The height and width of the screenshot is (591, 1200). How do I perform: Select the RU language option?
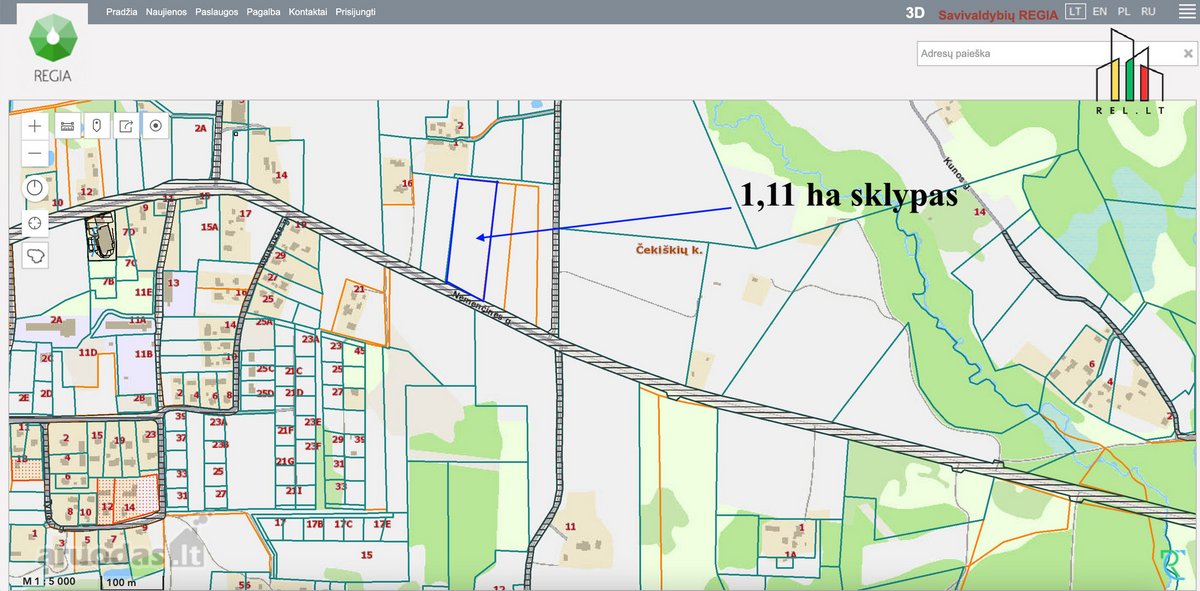coord(1149,12)
